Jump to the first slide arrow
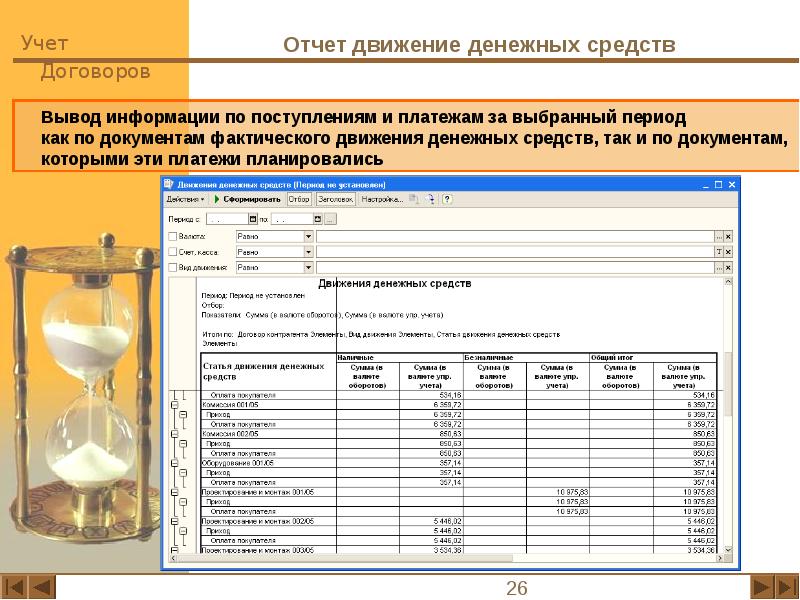Viewport: 800px width, 600px height. [13, 586]
